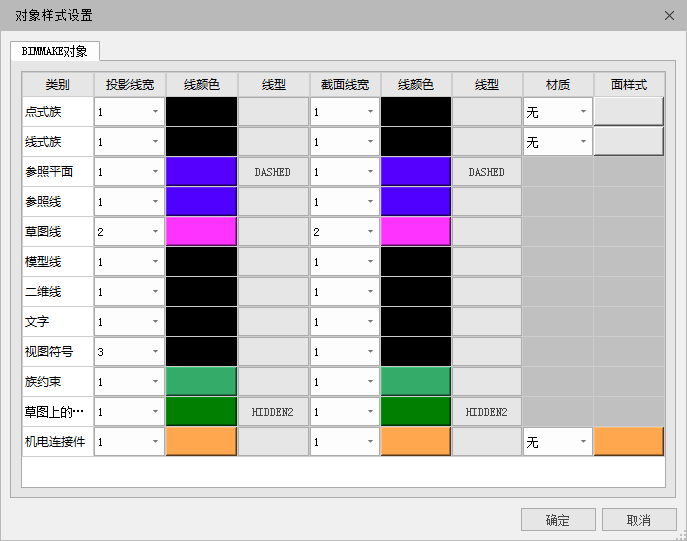The image size is (687, 541).
Task: Pick section line color for 机电连接件
Action: (x=416, y=442)
